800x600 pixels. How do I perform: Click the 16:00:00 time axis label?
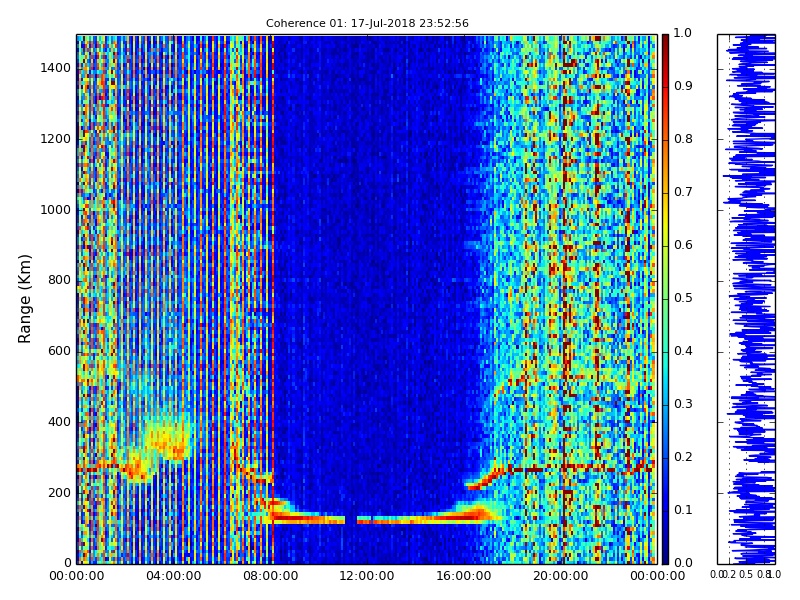pyautogui.click(x=464, y=576)
